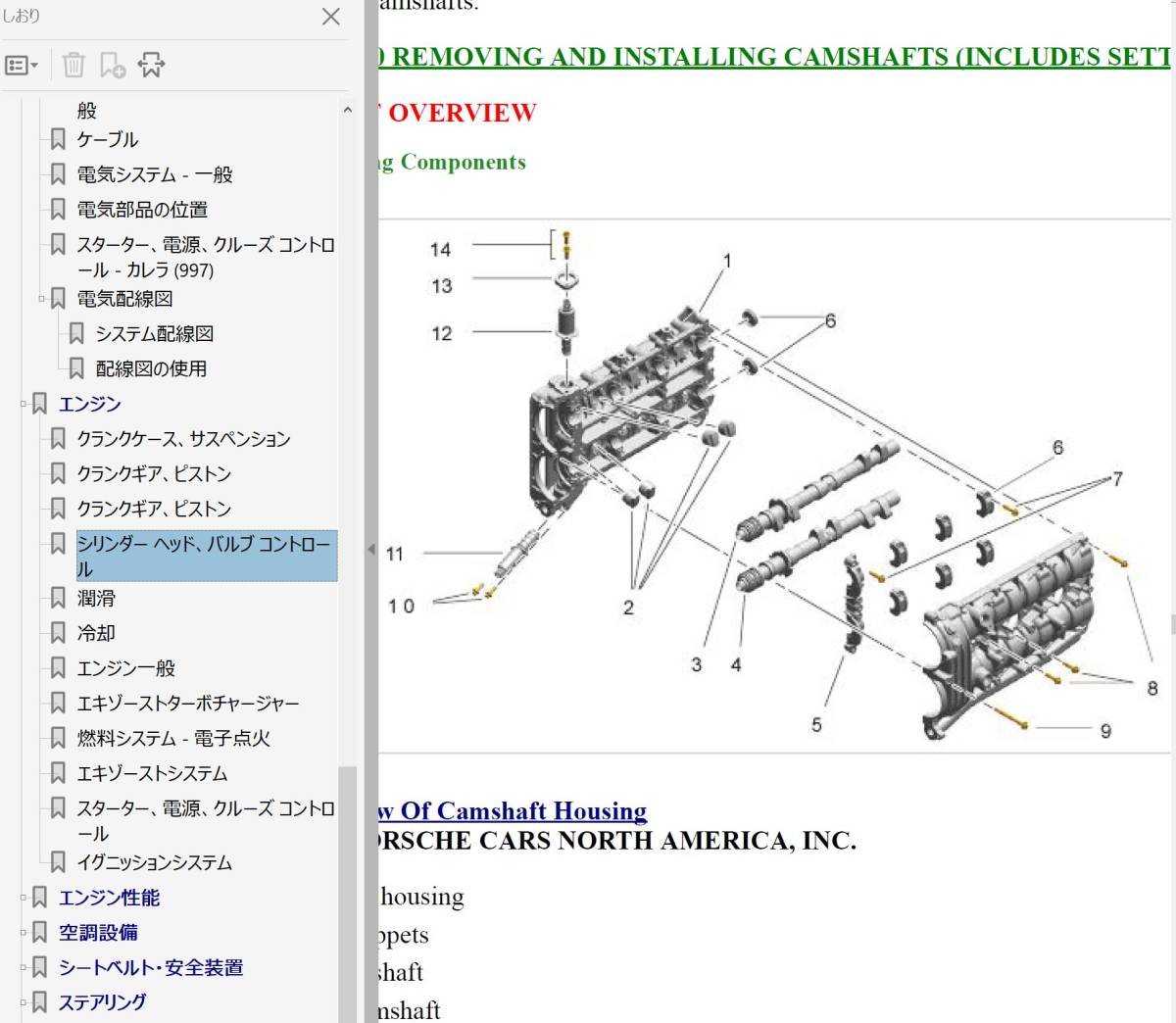The image size is (1176, 1023).
Task: Click bookmark icon beside クランクケース、サスペンション
Action: click(x=58, y=439)
